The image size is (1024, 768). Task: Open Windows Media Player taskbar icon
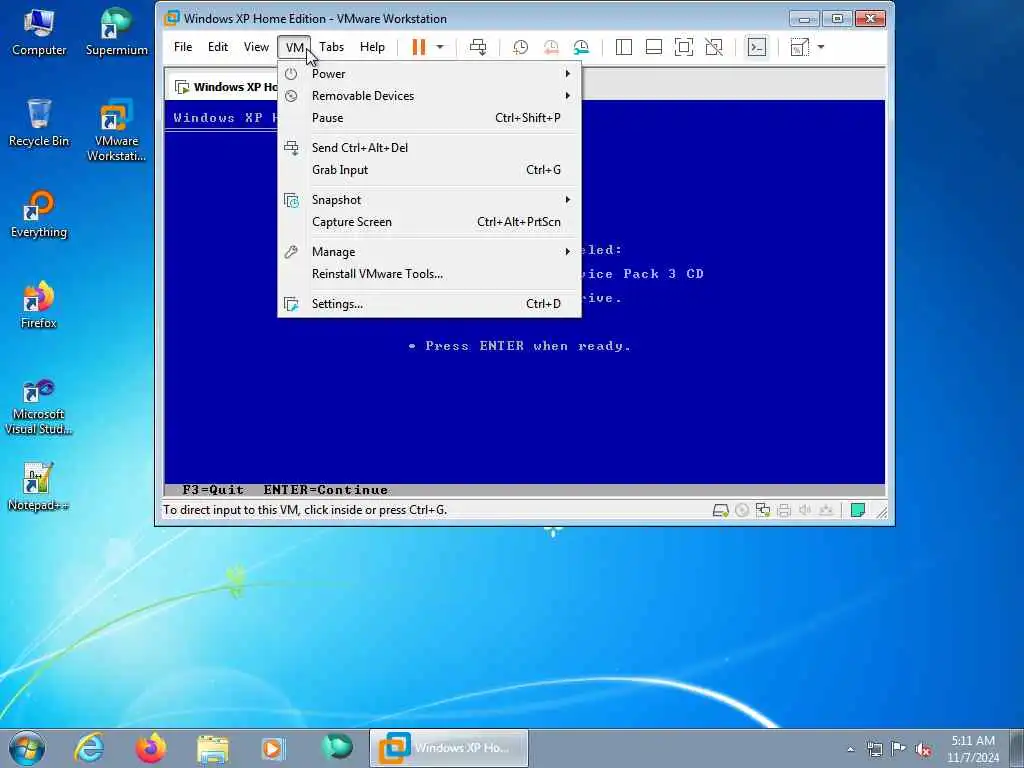[274, 748]
